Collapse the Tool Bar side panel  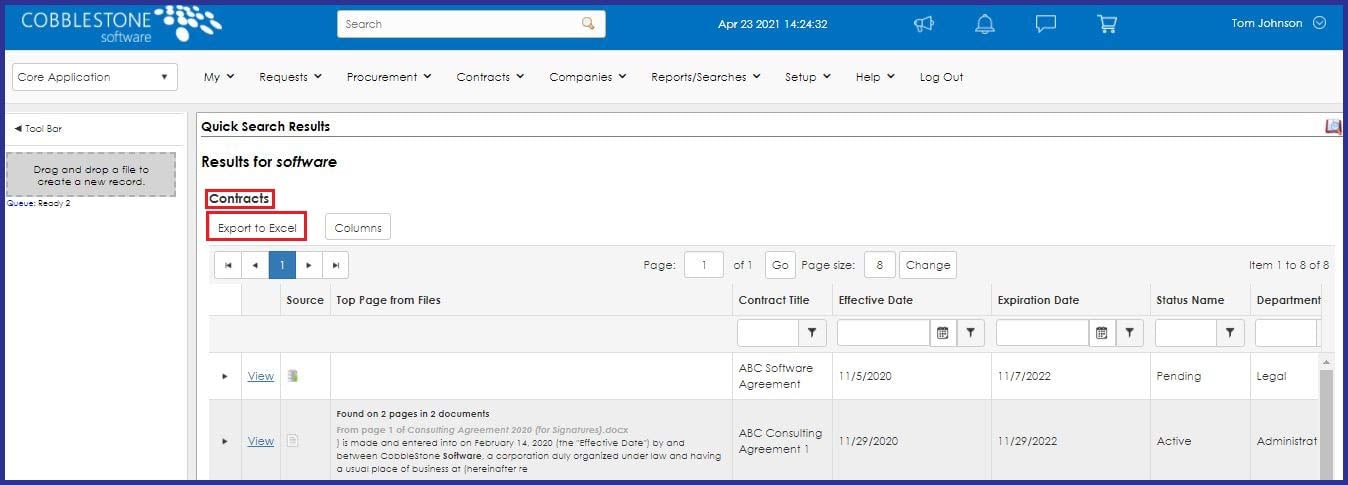(38, 128)
